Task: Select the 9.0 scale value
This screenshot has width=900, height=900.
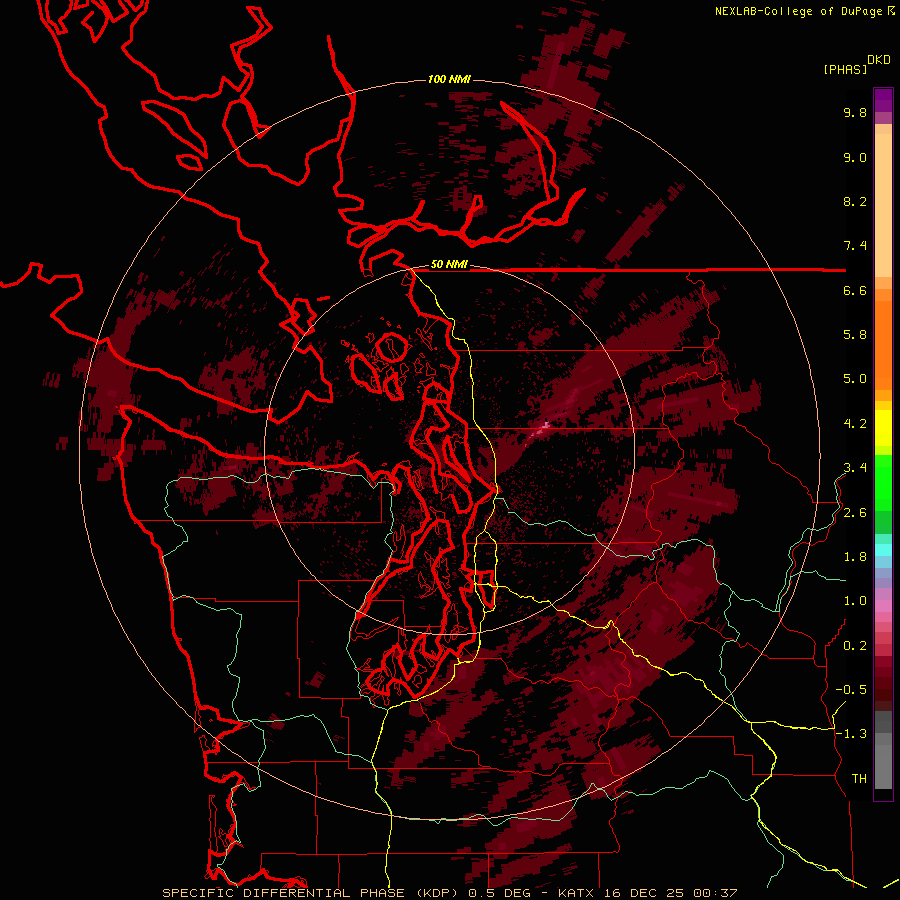Action: tap(855, 157)
